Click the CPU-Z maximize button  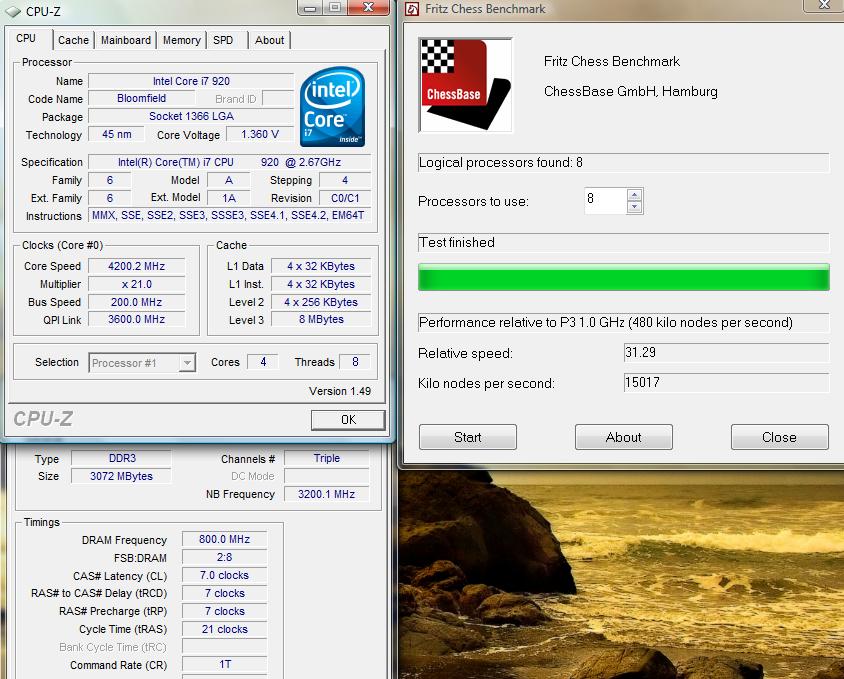[x=335, y=8]
